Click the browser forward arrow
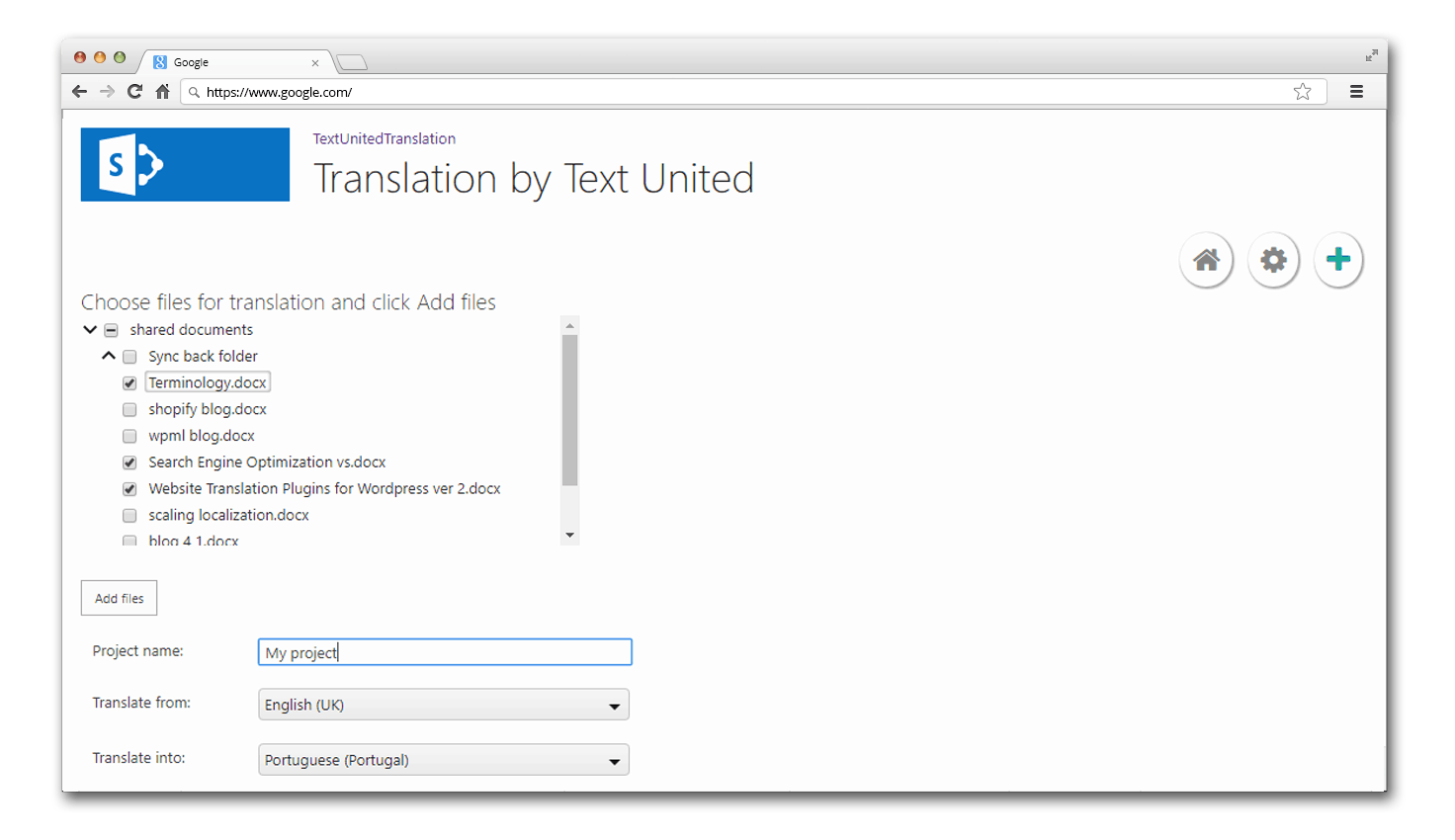The width and height of the screenshot is (1455, 840). click(107, 92)
